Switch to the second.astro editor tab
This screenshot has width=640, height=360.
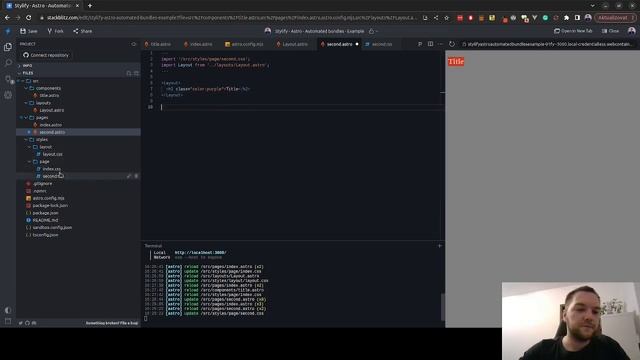coord(339,44)
